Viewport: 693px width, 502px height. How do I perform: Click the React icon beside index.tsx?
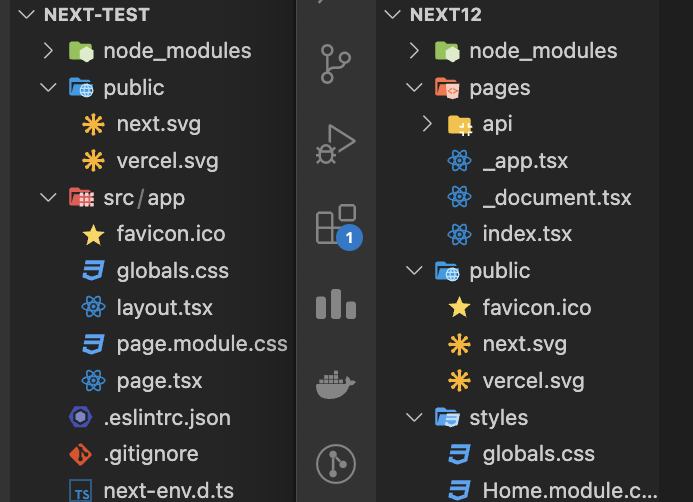tap(460, 234)
